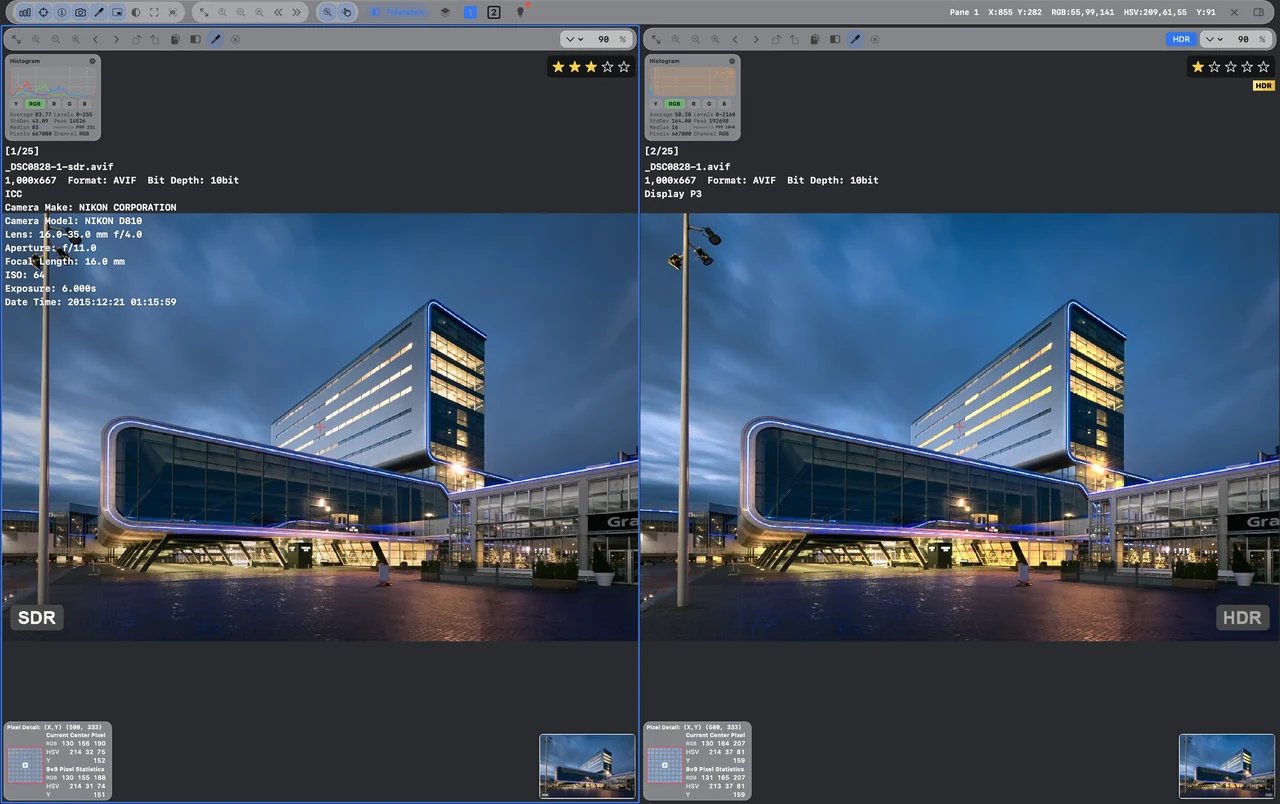Collapse the right Histogram panel

pos(732,61)
